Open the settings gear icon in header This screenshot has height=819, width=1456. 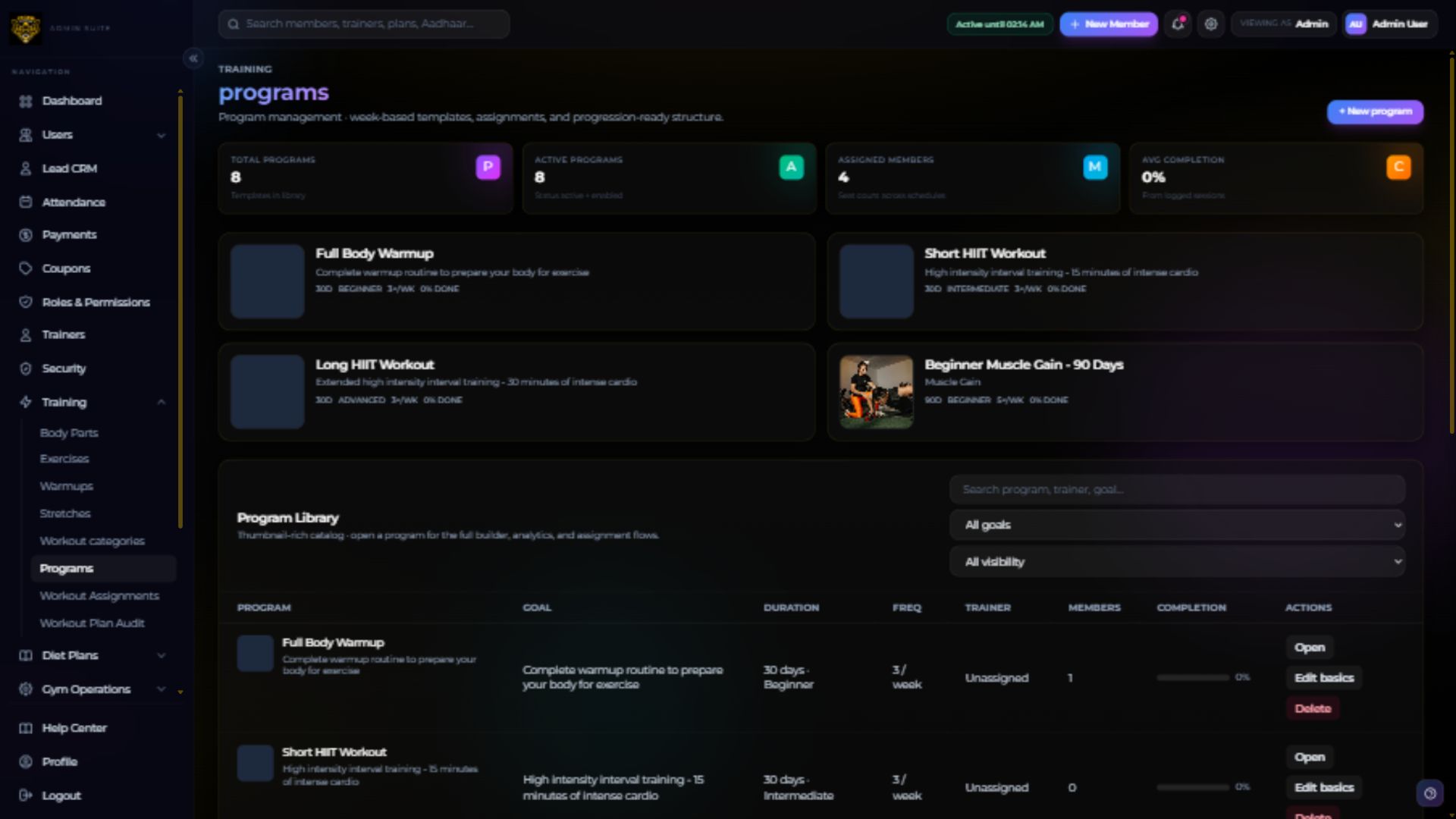(1211, 24)
